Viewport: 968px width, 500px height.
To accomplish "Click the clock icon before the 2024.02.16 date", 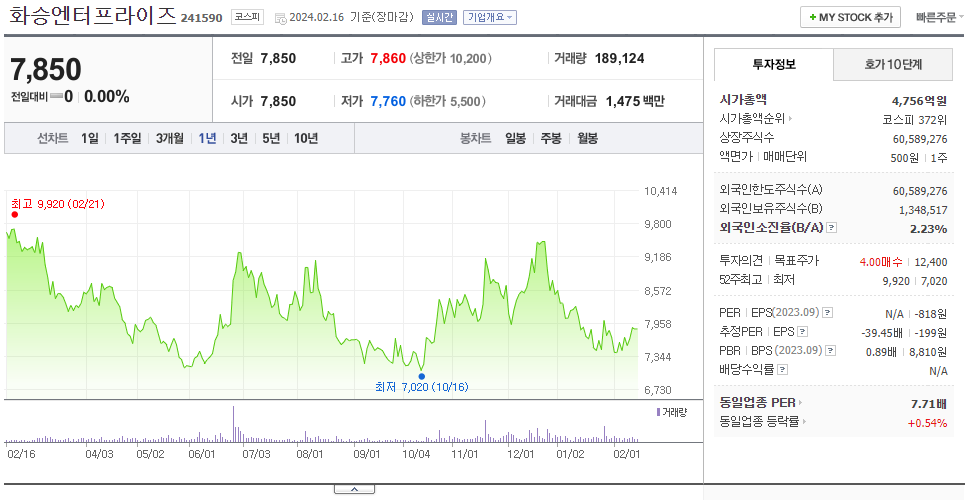I will click(280, 18).
